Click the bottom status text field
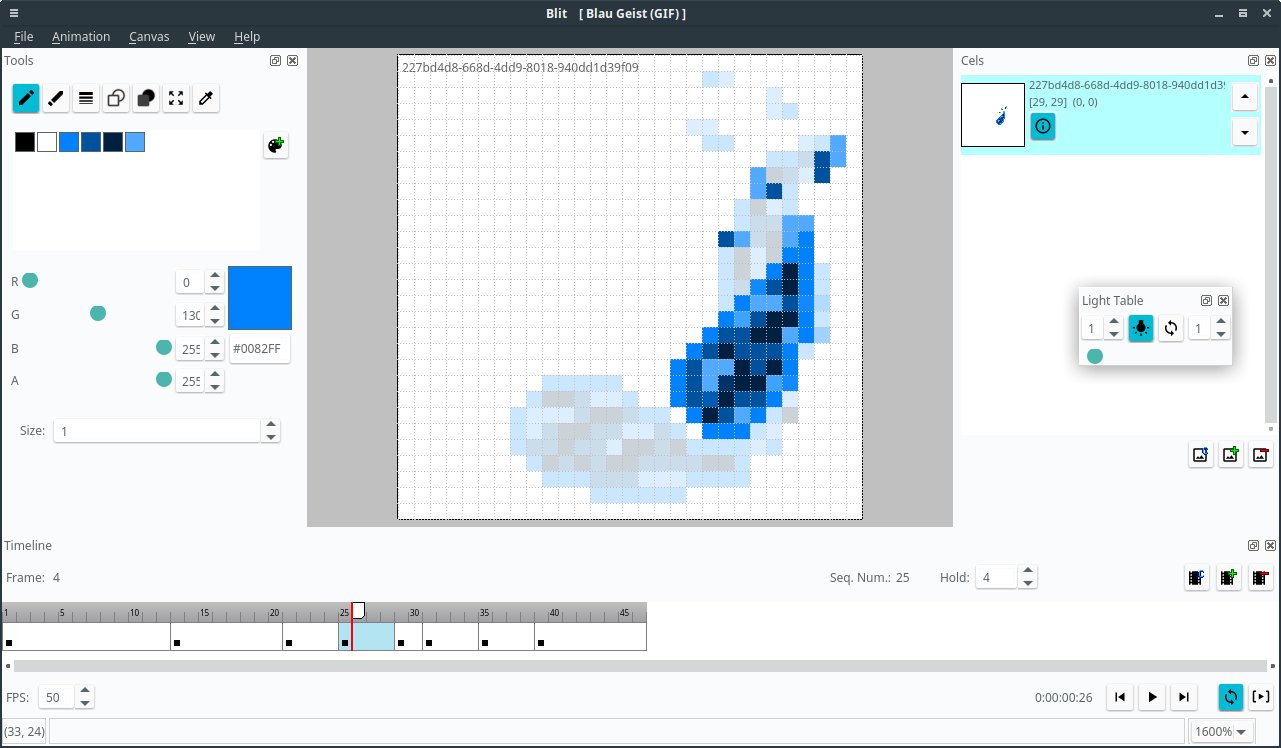 tap(616, 731)
